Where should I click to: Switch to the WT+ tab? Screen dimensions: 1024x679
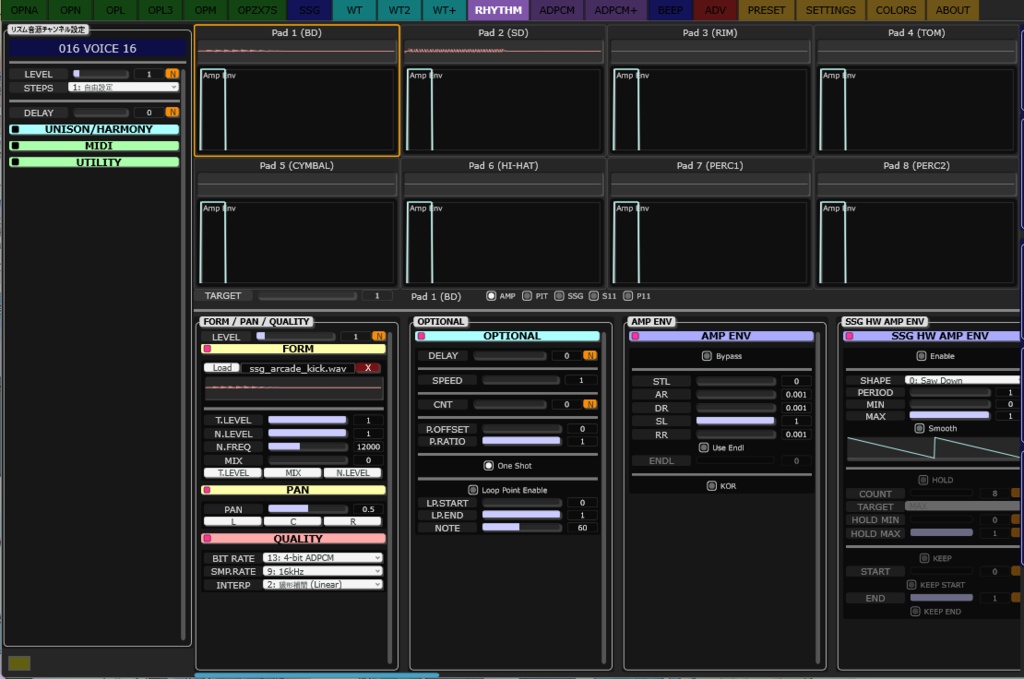[444, 10]
